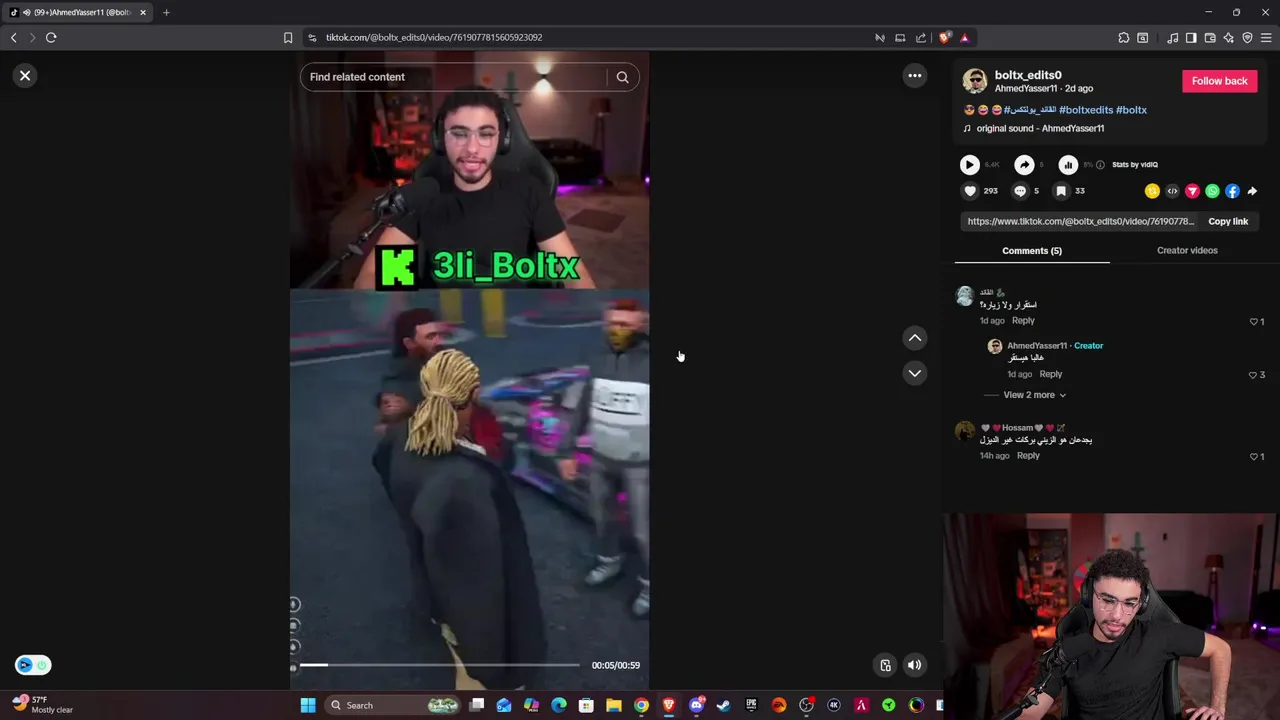The height and width of the screenshot is (720, 1280).
Task: Click the comments bubble icon showing 5
Action: [1020, 191]
